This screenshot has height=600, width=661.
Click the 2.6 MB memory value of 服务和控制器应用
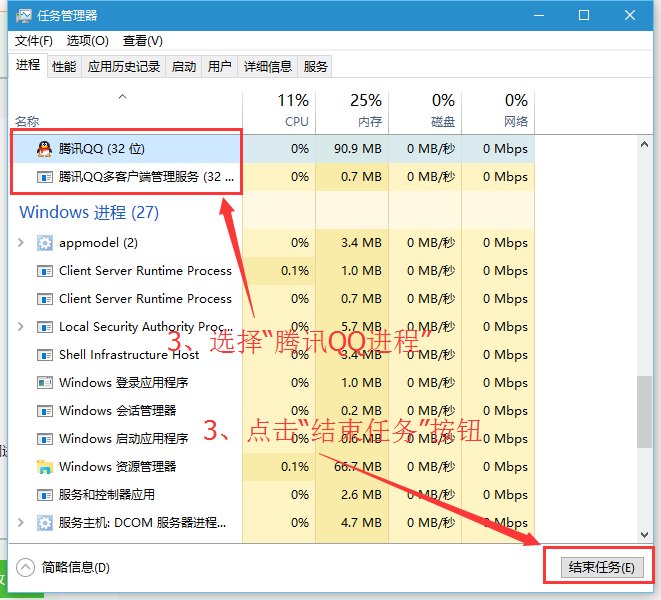pyautogui.click(x=361, y=495)
